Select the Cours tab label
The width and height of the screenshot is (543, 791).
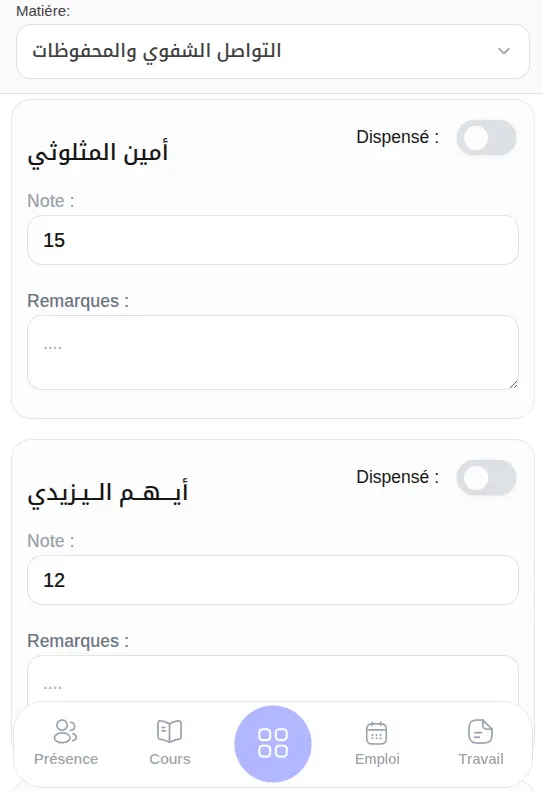[x=170, y=759]
